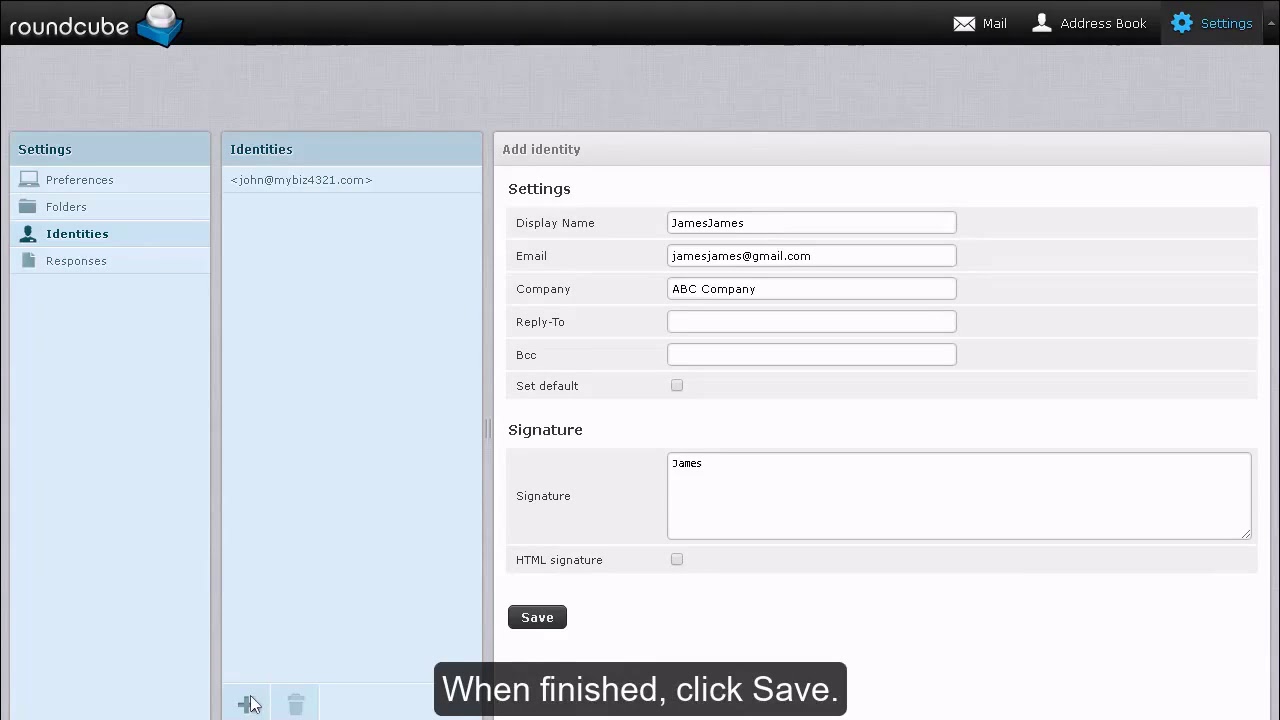This screenshot has width=1280, height=720.
Task: Select Preferences in the Settings list
Action: (x=110, y=180)
